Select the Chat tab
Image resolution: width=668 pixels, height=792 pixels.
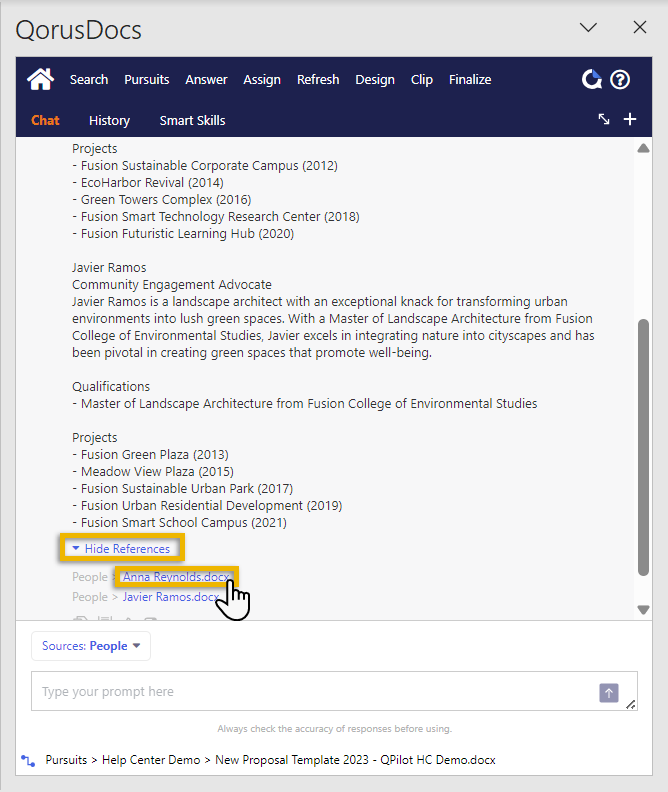(45, 120)
